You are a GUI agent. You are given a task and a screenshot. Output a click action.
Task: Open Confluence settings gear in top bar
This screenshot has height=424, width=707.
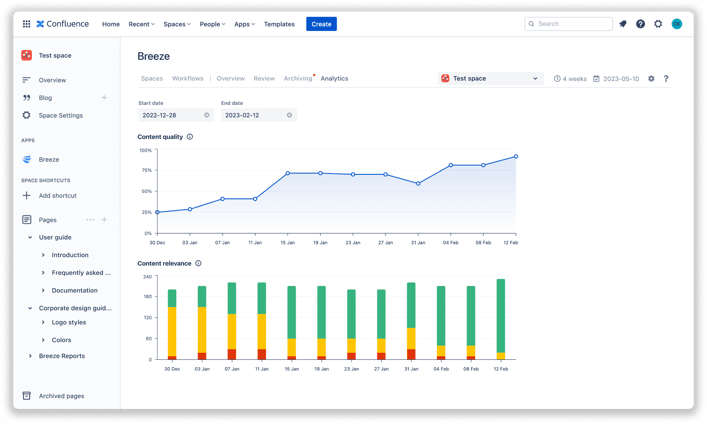tap(658, 24)
